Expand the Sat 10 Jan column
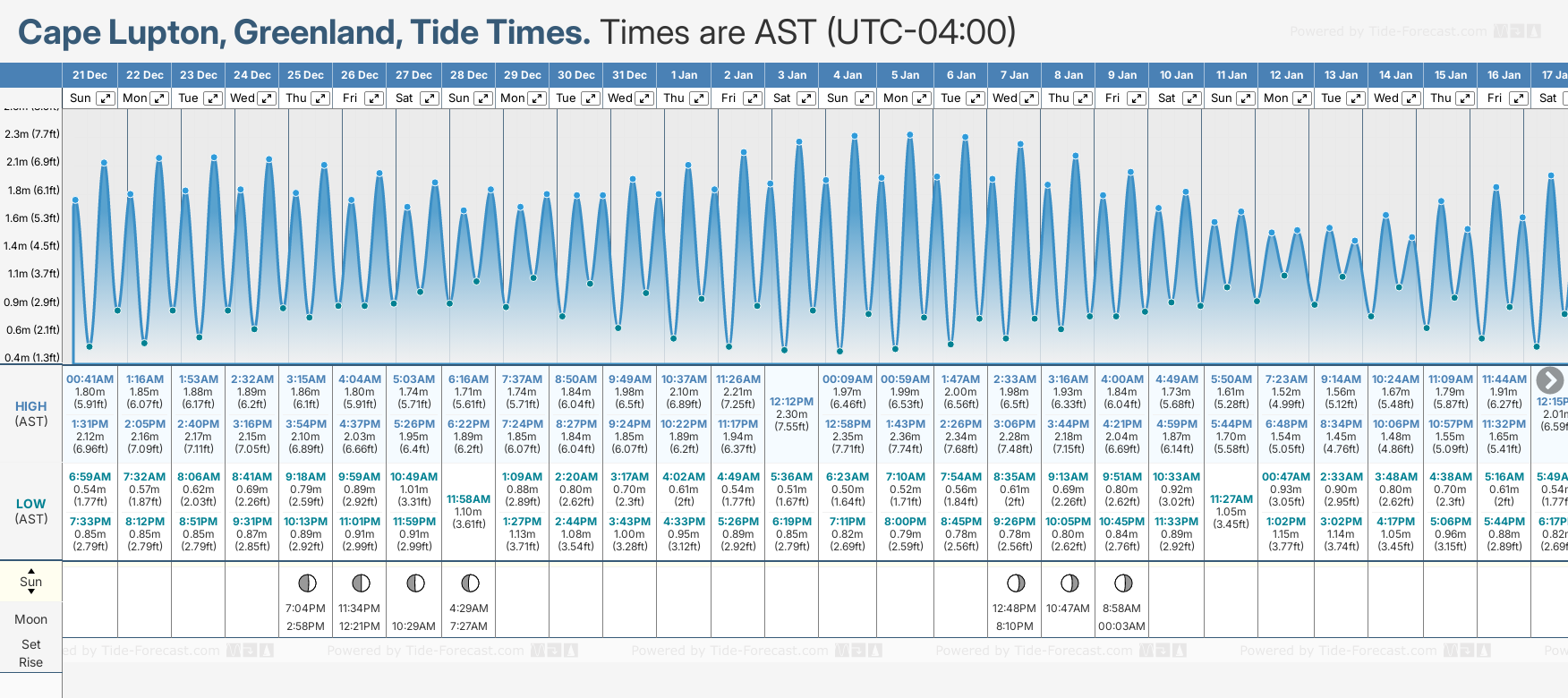This screenshot has height=698, width=1568. (x=1192, y=98)
